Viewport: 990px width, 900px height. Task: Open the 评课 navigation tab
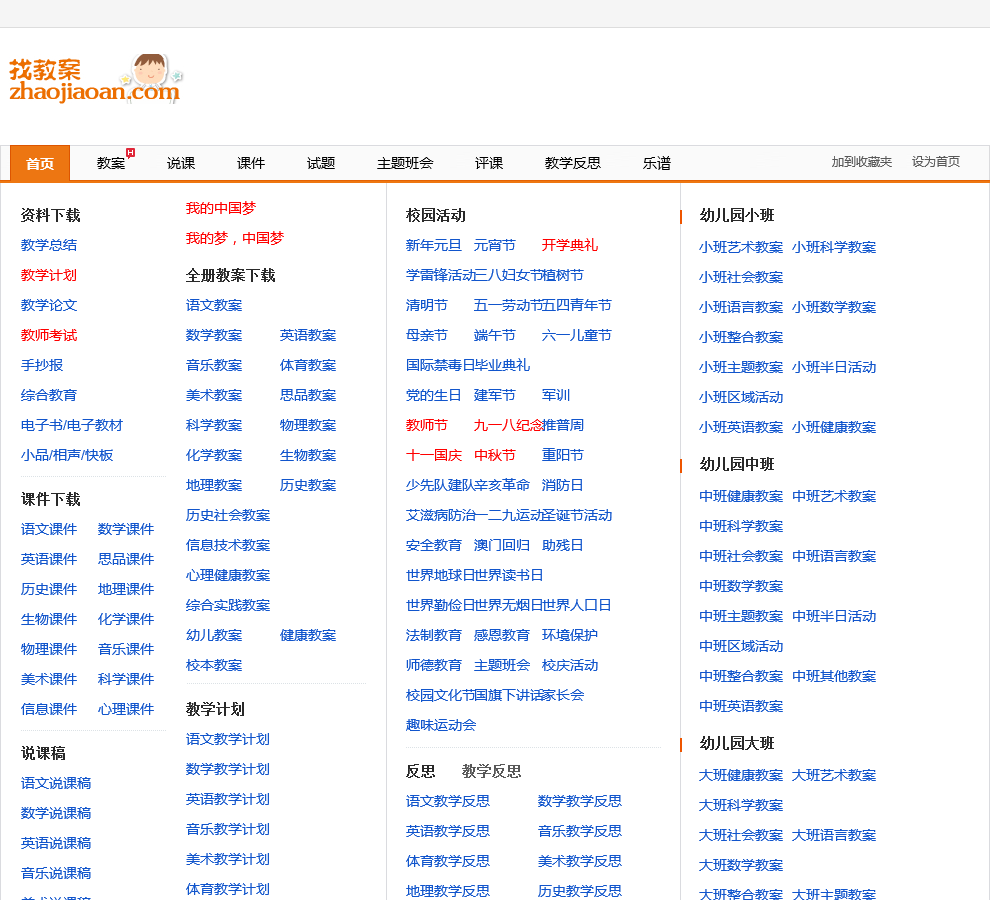[489, 164]
